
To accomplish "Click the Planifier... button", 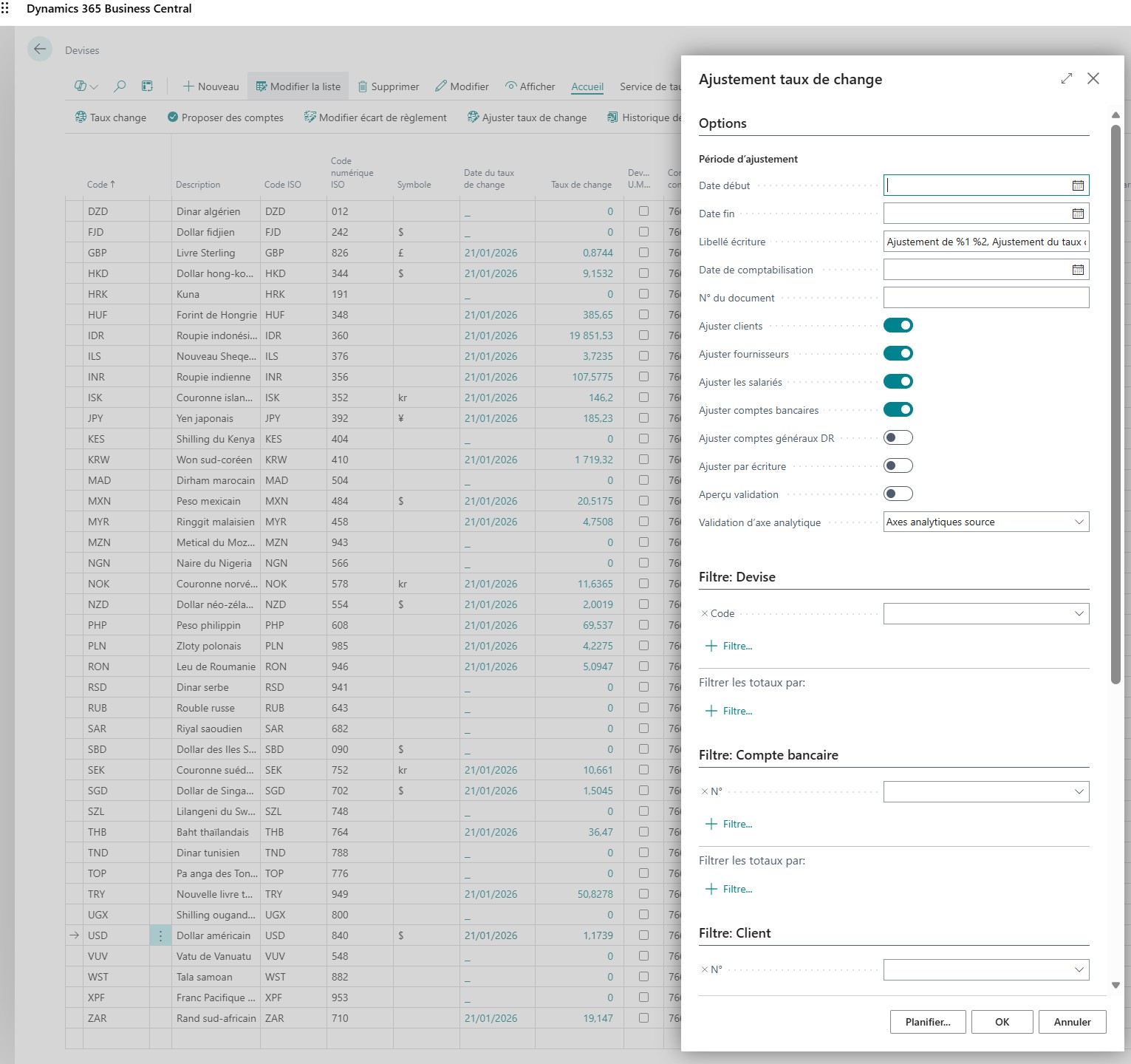I will [x=927, y=1022].
